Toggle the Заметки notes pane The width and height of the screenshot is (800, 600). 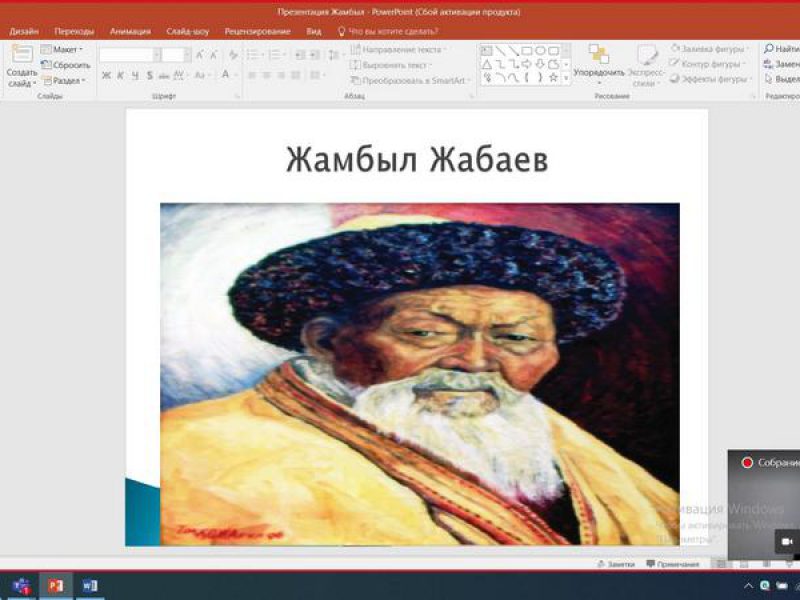click(616, 564)
